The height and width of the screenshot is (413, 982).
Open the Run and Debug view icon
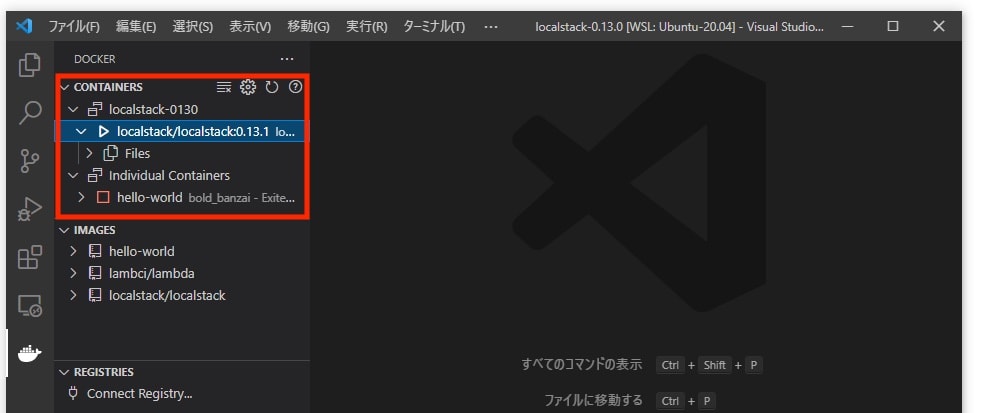29,209
